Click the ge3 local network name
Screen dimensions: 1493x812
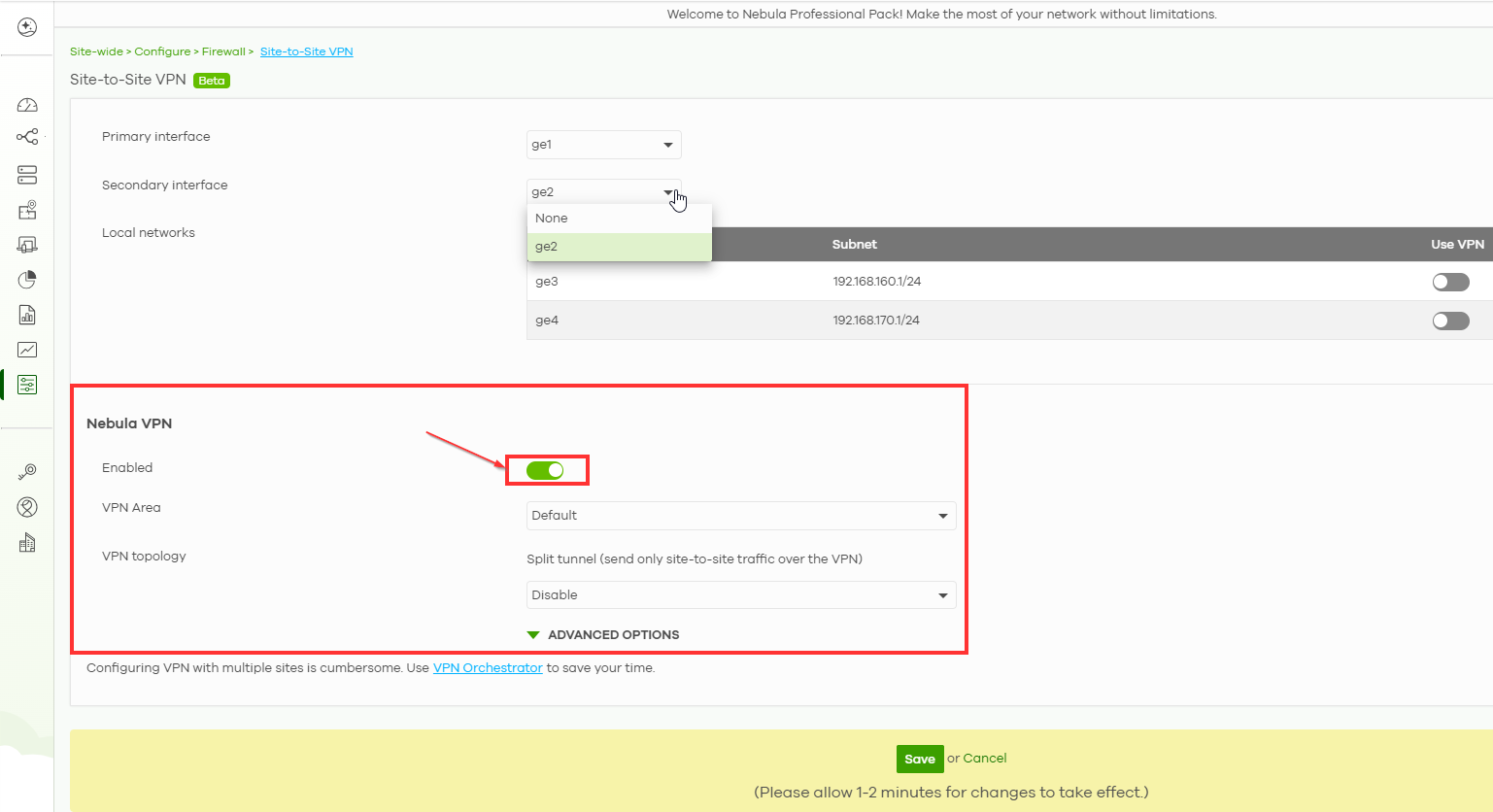[547, 282]
